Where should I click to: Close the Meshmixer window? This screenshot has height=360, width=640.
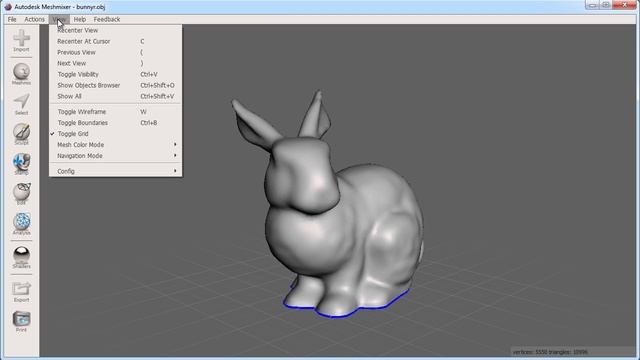625,5
